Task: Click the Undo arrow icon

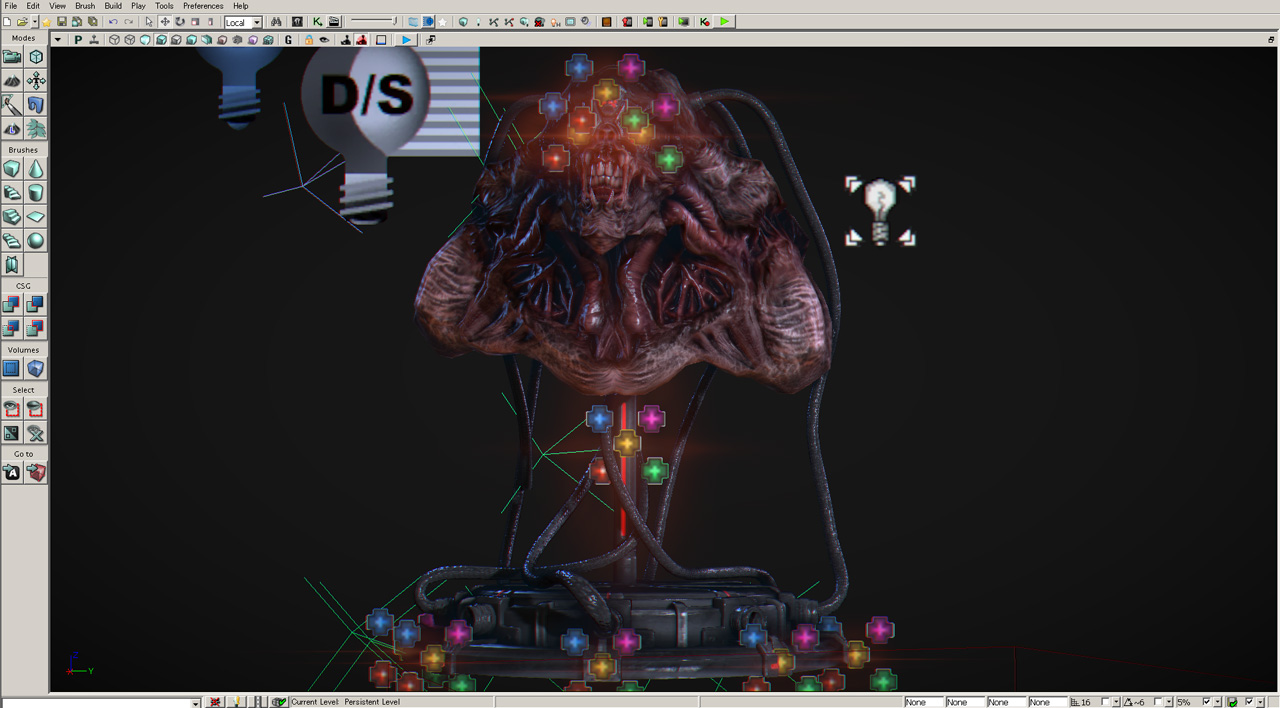Action: (113, 22)
